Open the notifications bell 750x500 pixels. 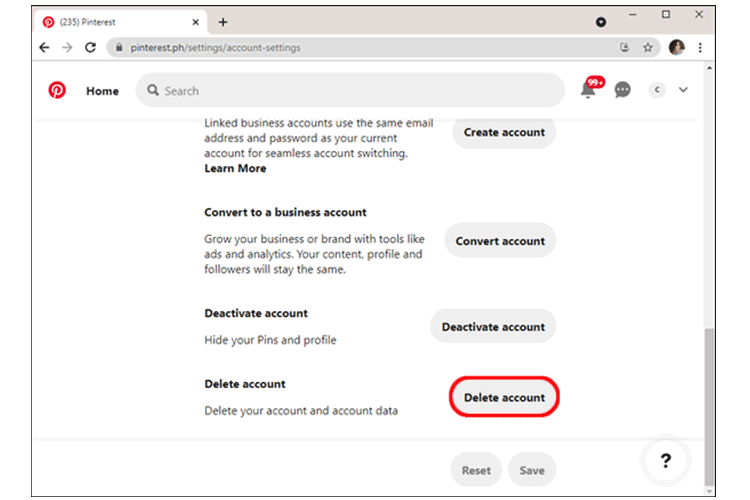click(589, 90)
